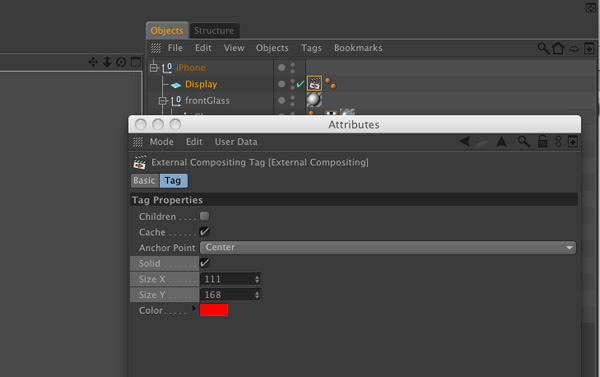This screenshot has height=377, width=600.
Task: Click the grip icon left of File menu
Action: (156, 48)
